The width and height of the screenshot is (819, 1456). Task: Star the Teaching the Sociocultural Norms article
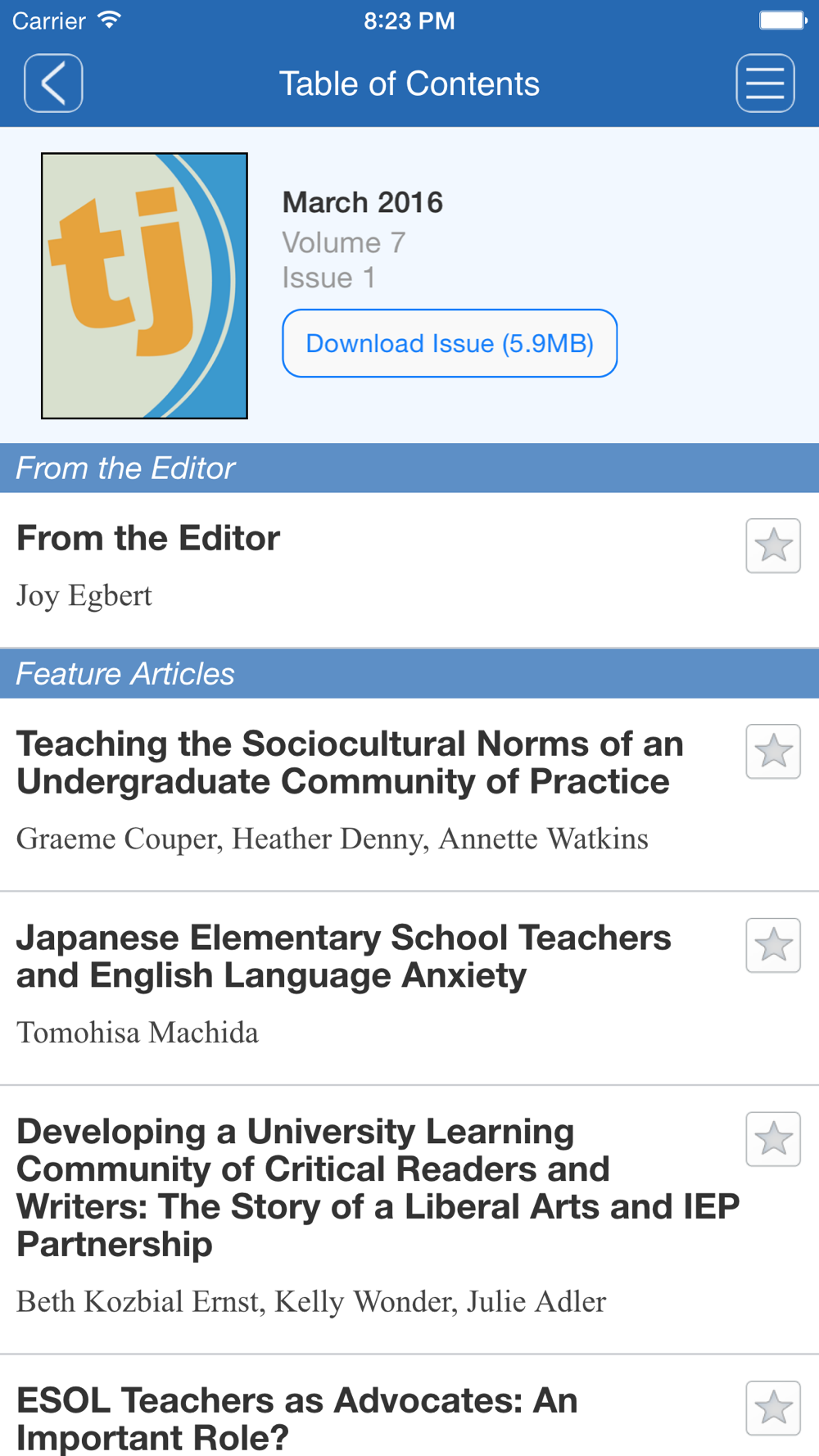(773, 751)
